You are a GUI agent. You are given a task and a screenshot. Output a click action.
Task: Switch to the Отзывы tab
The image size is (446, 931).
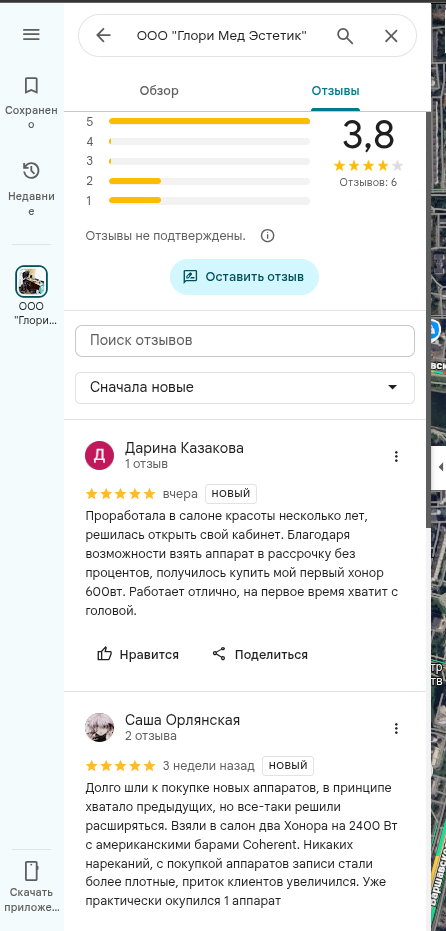click(x=336, y=91)
